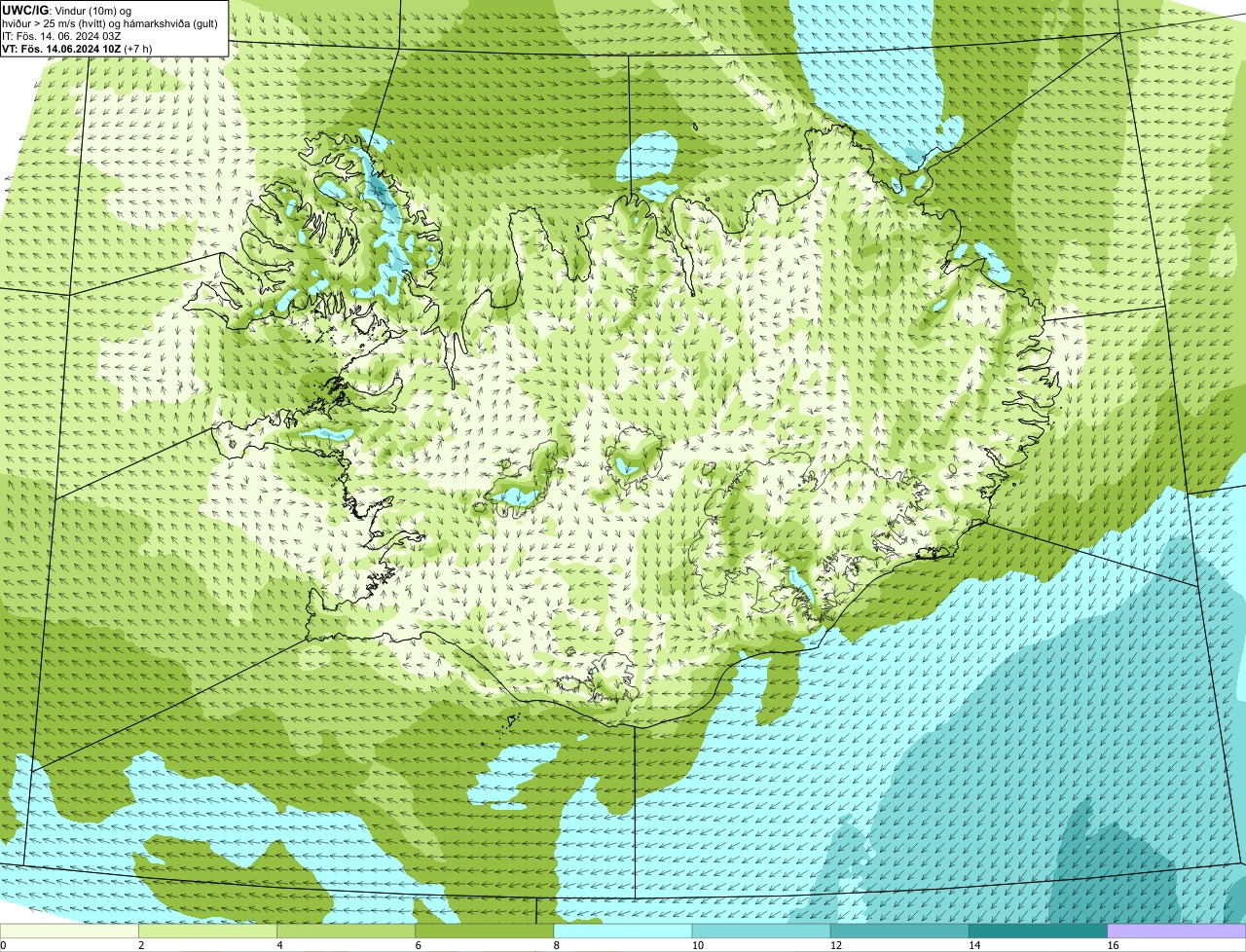Click the 0–2 m/s pale yellow legend swatch
The height and width of the screenshot is (952, 1246).
coord(69,931)
